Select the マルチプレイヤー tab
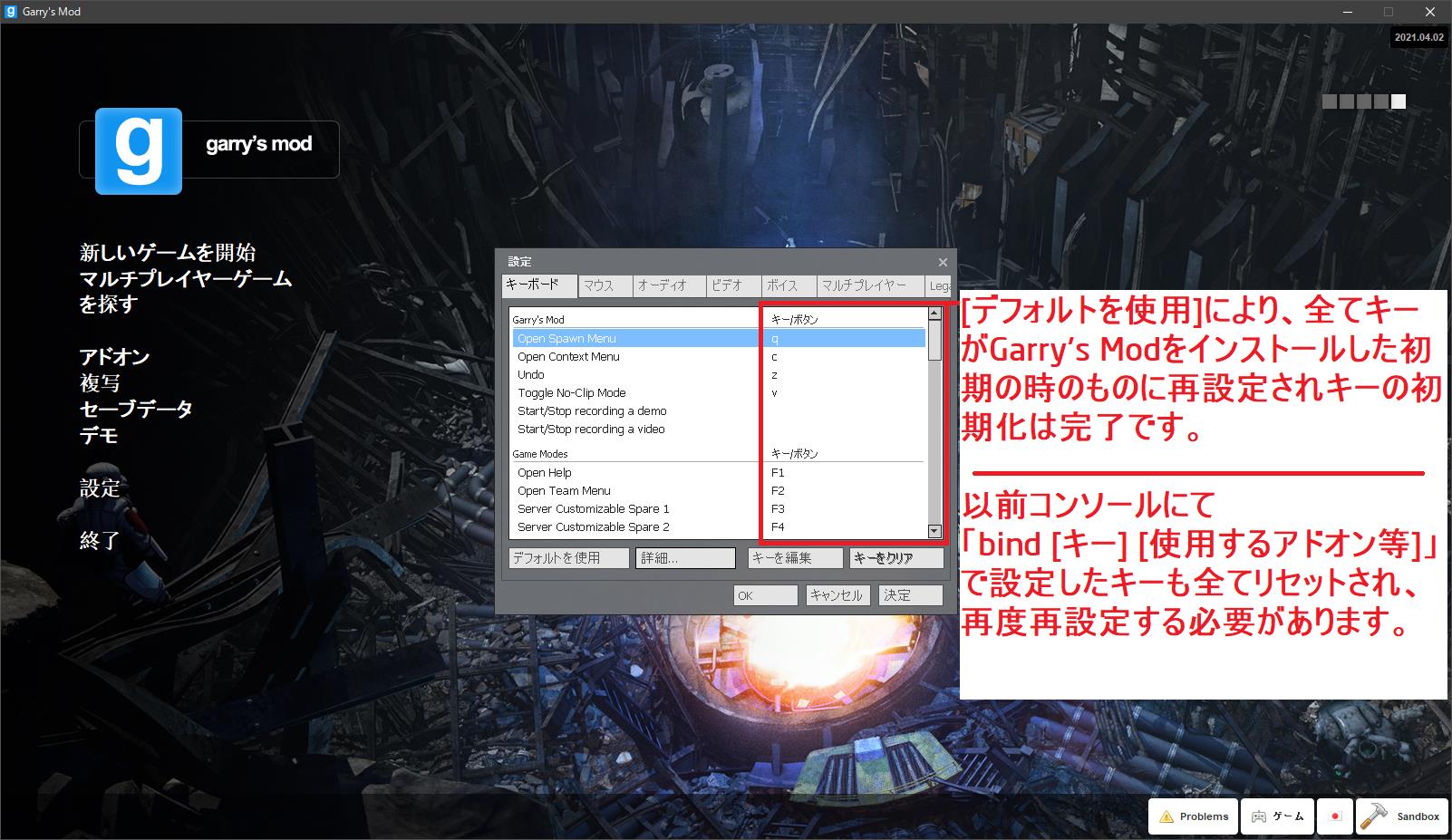This screenshot has width=1452, height=840. (x=870, y=286)
